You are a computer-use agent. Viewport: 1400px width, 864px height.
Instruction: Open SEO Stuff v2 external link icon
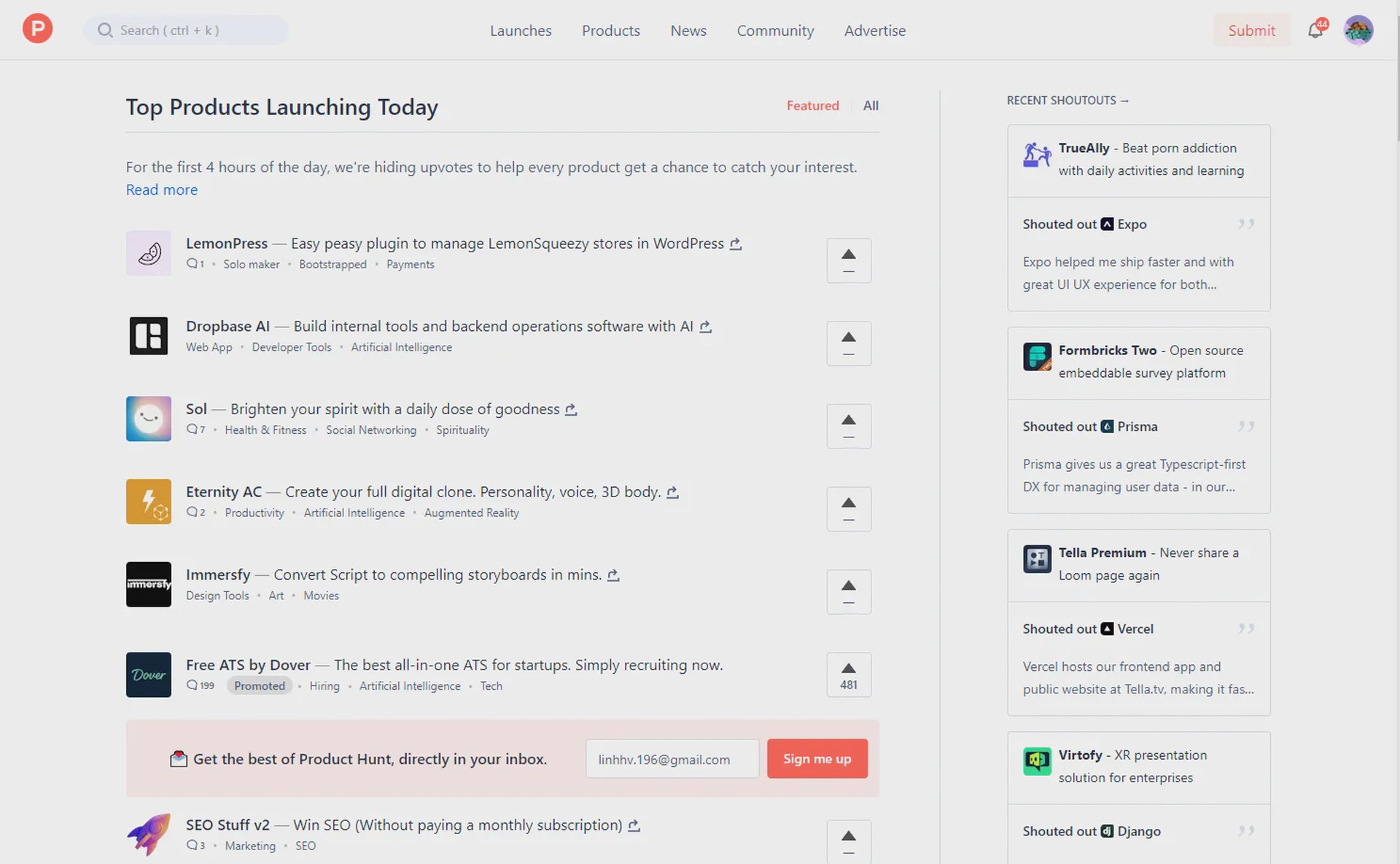click(x=634, y=825)
